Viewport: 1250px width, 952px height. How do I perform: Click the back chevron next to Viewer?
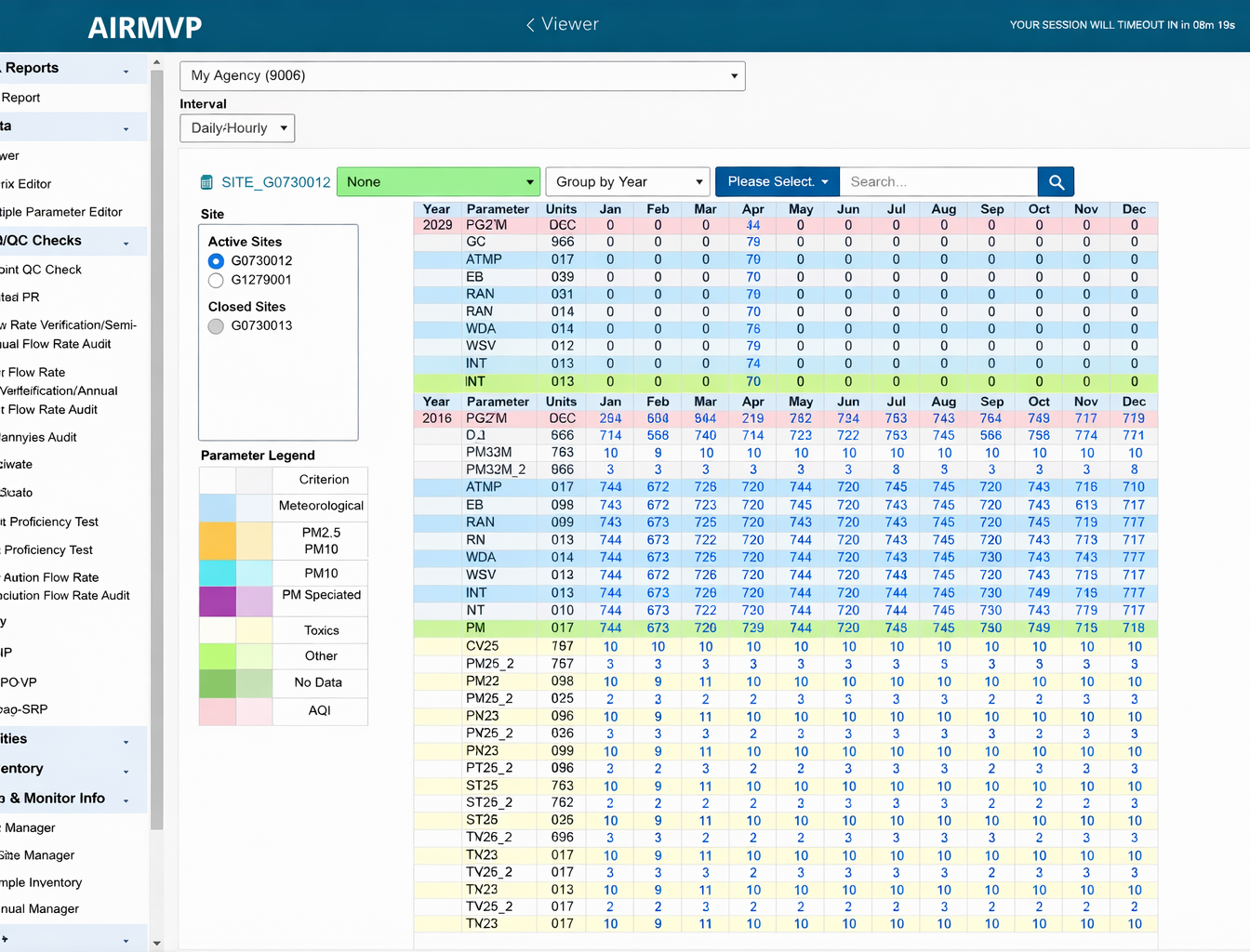click(528, 25)
